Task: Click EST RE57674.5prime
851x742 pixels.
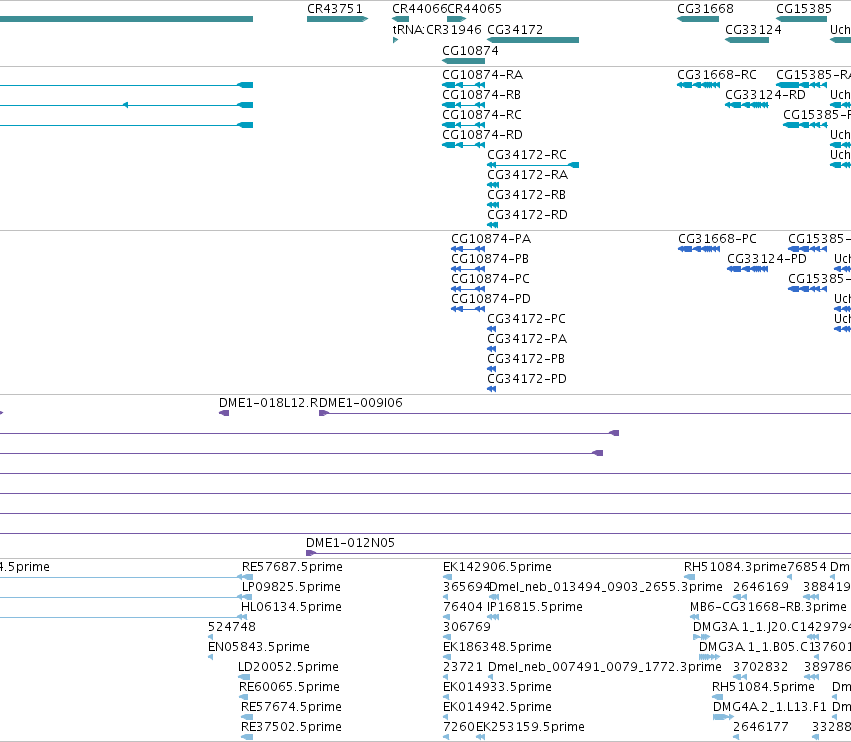Action: coord(291,707)
